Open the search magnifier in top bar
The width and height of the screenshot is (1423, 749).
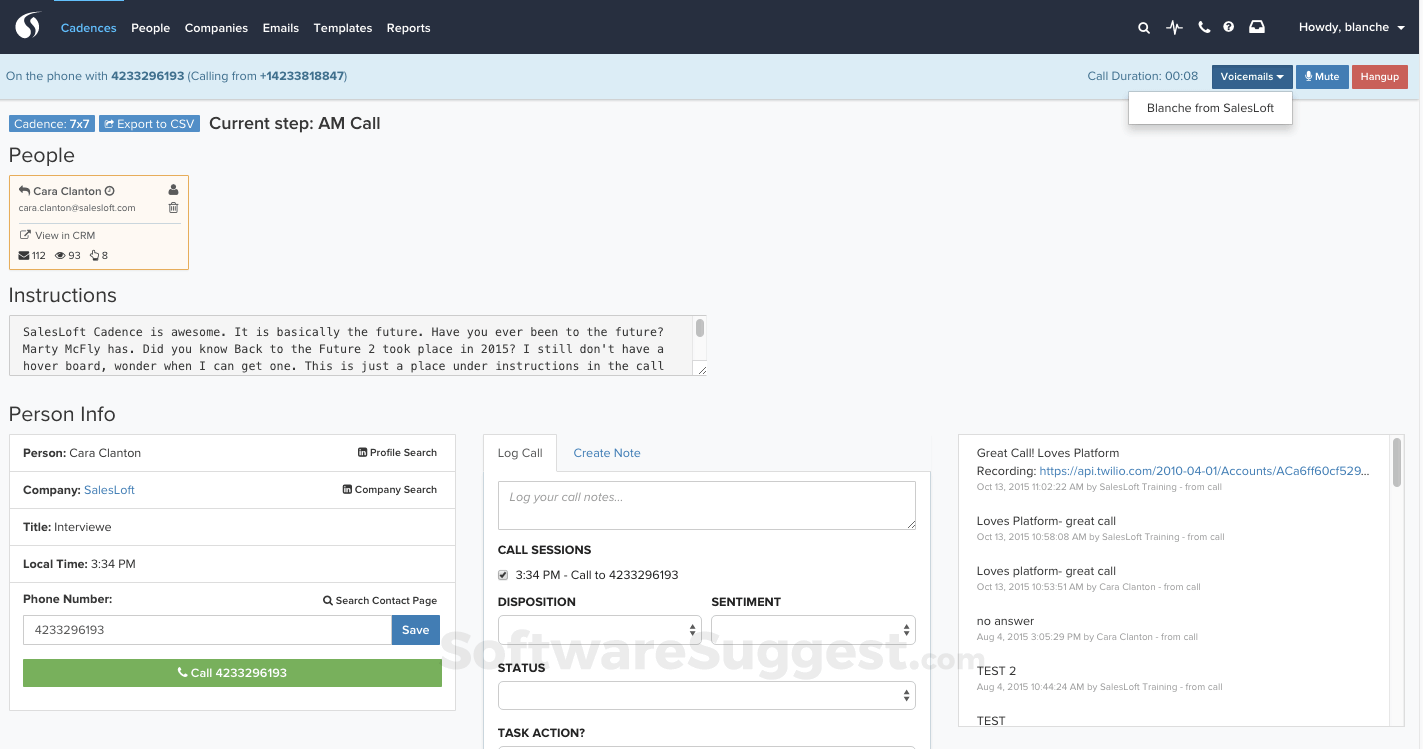click(1144, 28)
